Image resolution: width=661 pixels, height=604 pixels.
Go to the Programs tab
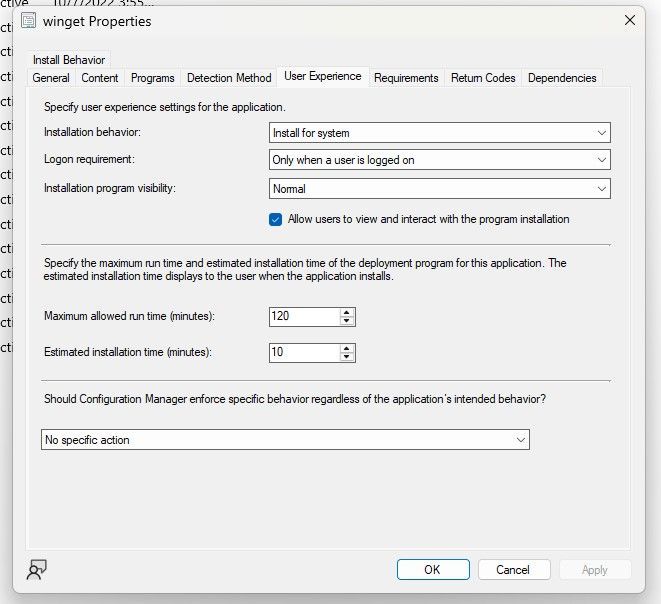(153, 78)
